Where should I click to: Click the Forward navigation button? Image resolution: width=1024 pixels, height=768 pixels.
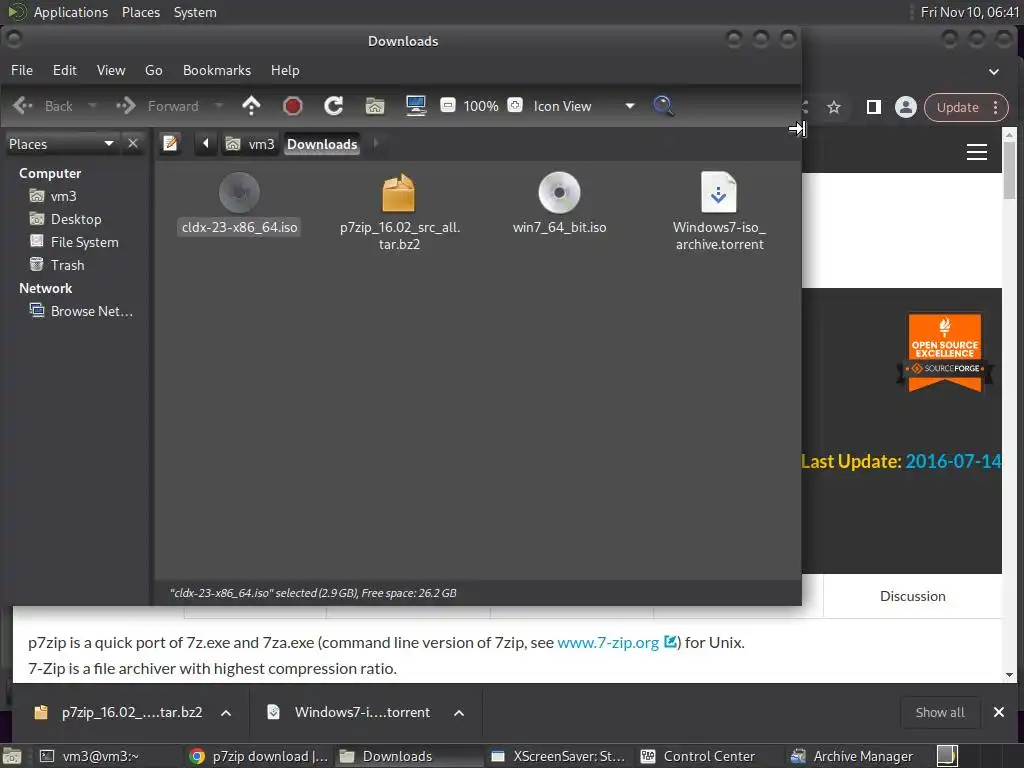point(157,106)
